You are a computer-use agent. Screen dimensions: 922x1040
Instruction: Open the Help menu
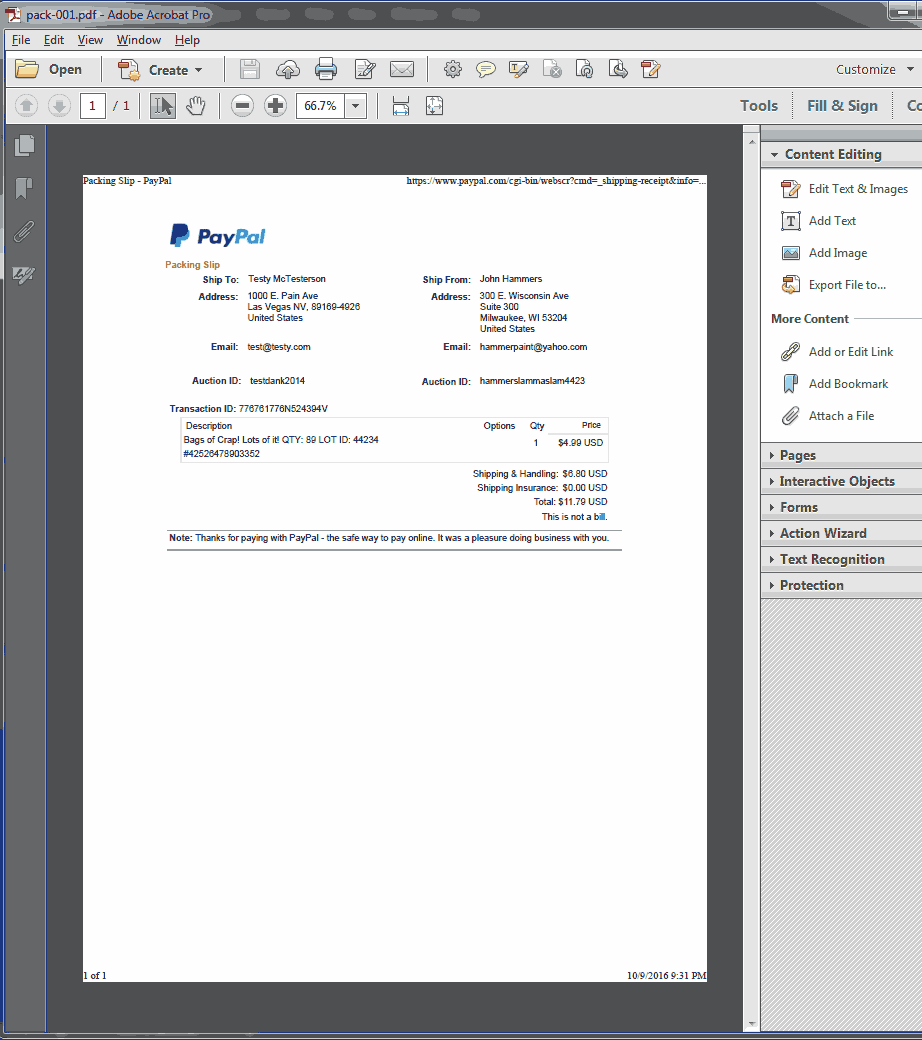click(187, 40)
